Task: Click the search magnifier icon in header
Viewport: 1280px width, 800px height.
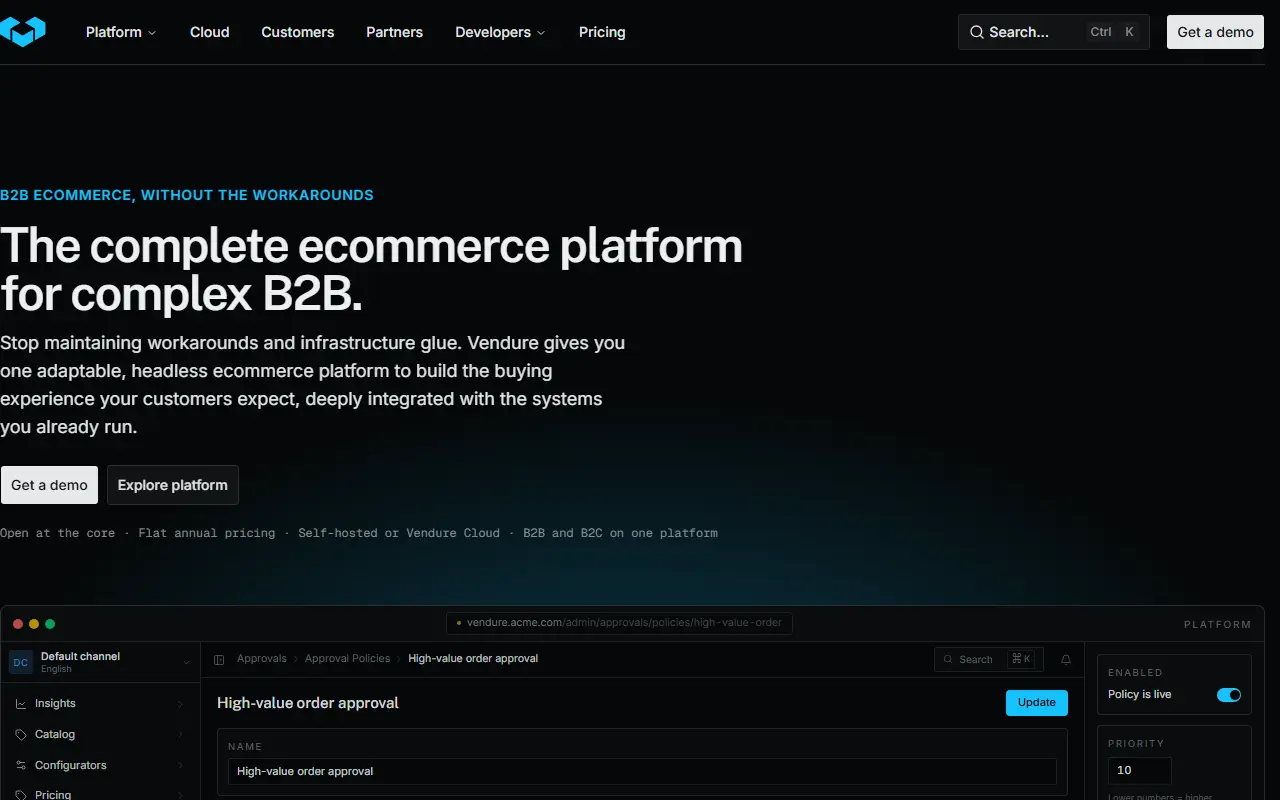Action: click(977, 32)
